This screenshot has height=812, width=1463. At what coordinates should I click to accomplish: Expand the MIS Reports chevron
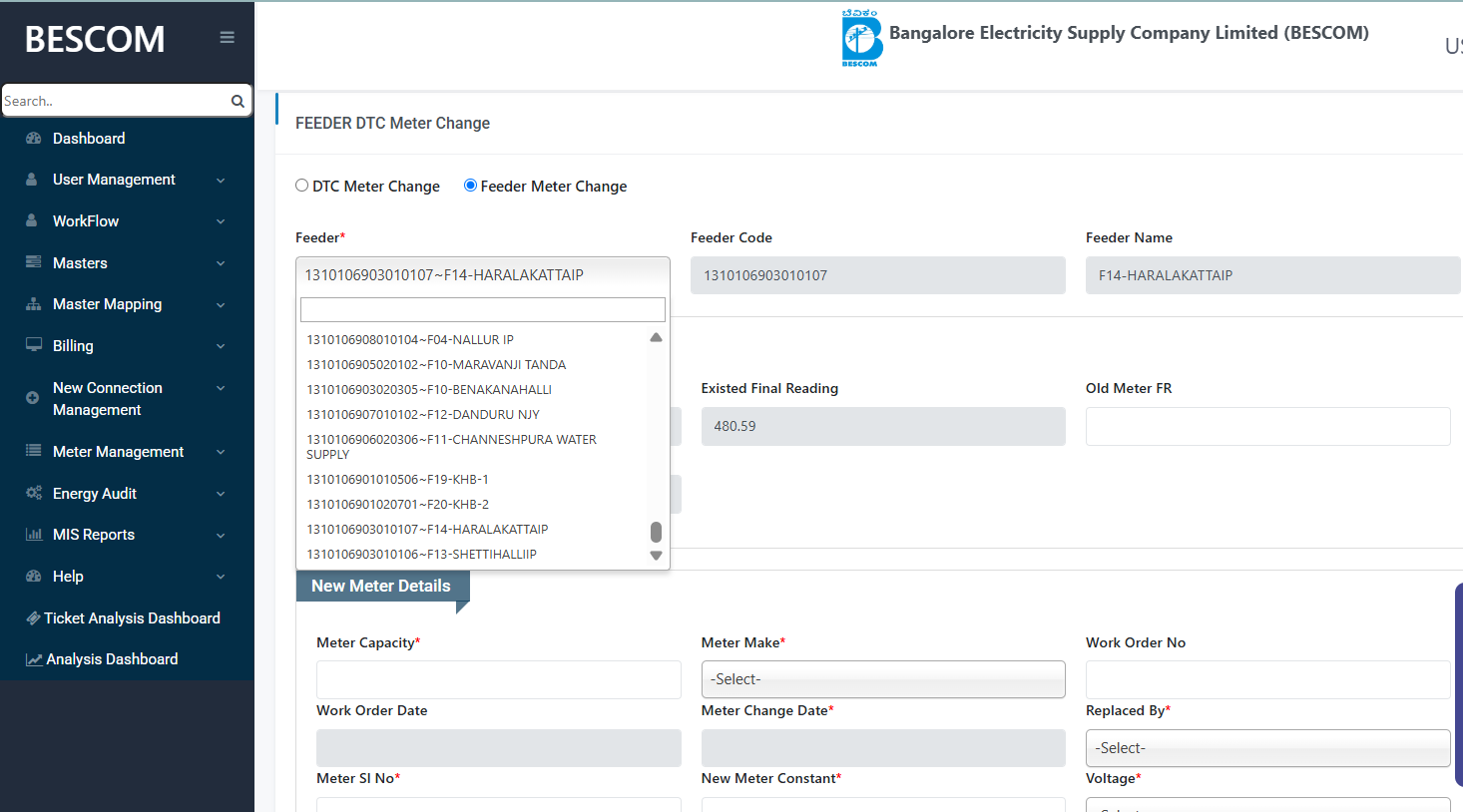coord(221,536)
